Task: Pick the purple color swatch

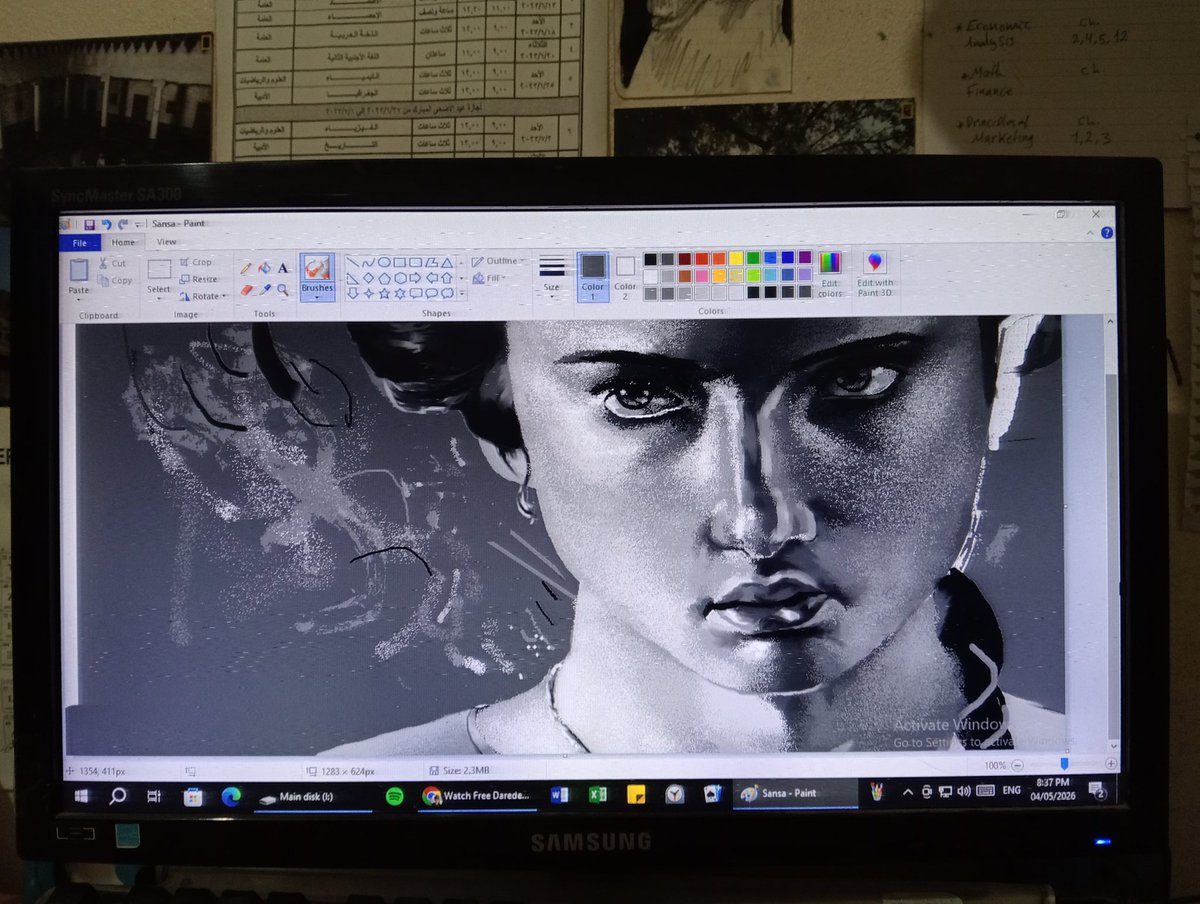Action: 804,258
